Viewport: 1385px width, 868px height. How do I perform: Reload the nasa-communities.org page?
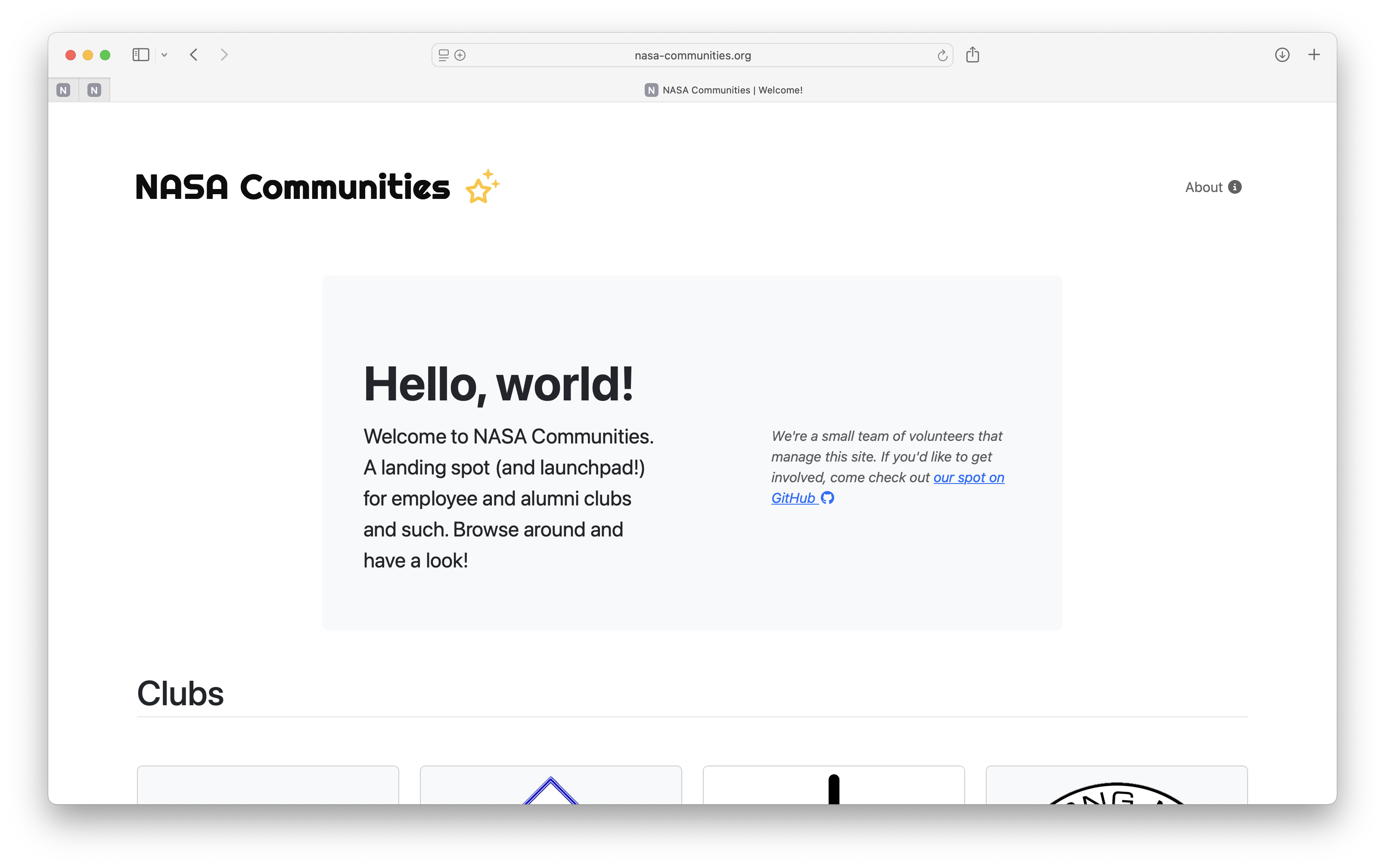click(942, 56)
